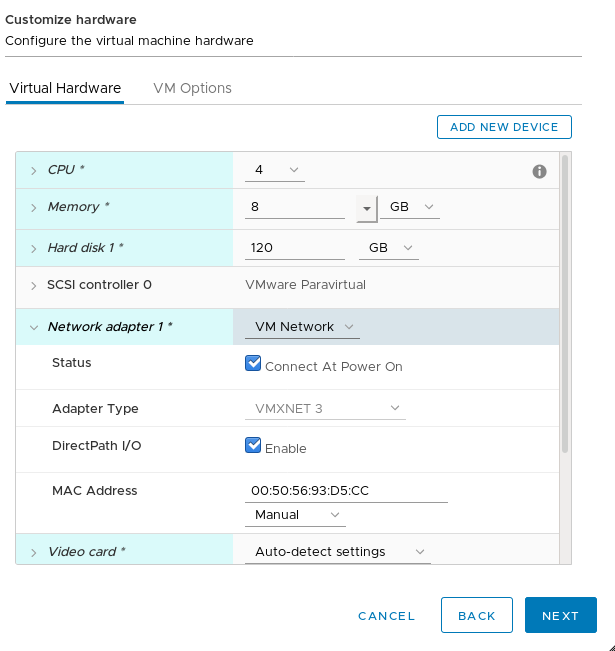
Task: Collapse the Network adapter 1 section
Action: coord(33,327)
